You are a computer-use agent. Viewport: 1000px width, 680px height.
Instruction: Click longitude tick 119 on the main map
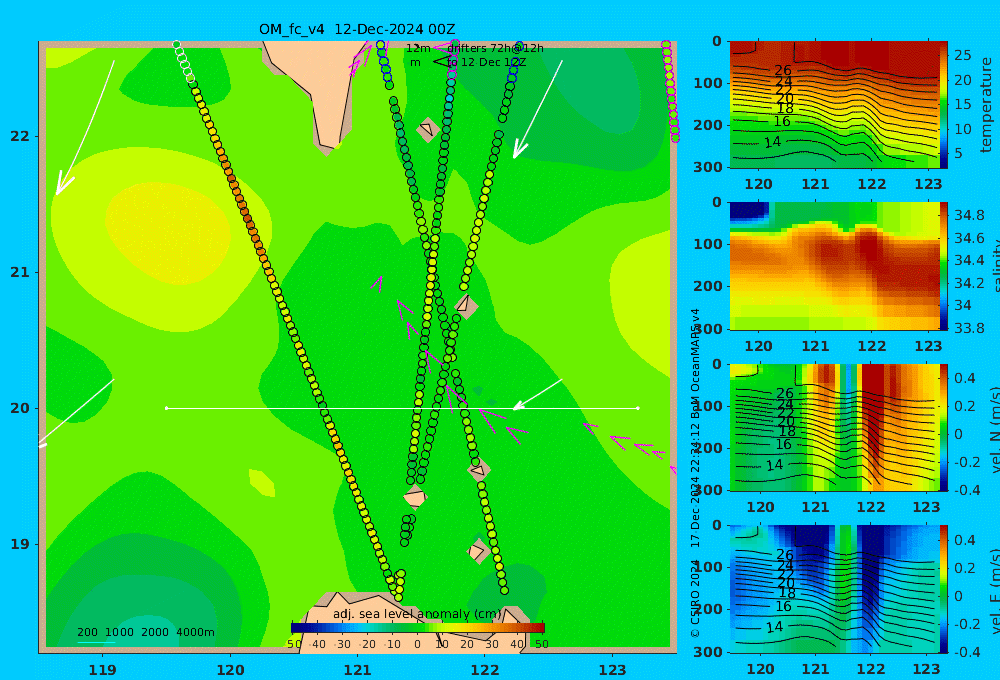(x=102, y=670)
